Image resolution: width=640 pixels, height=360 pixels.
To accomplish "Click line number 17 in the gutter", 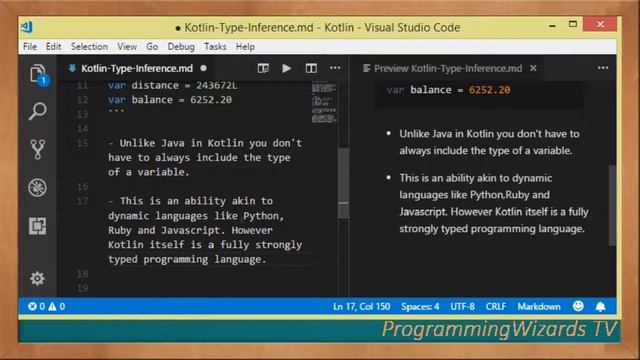I will coord(82,201).
